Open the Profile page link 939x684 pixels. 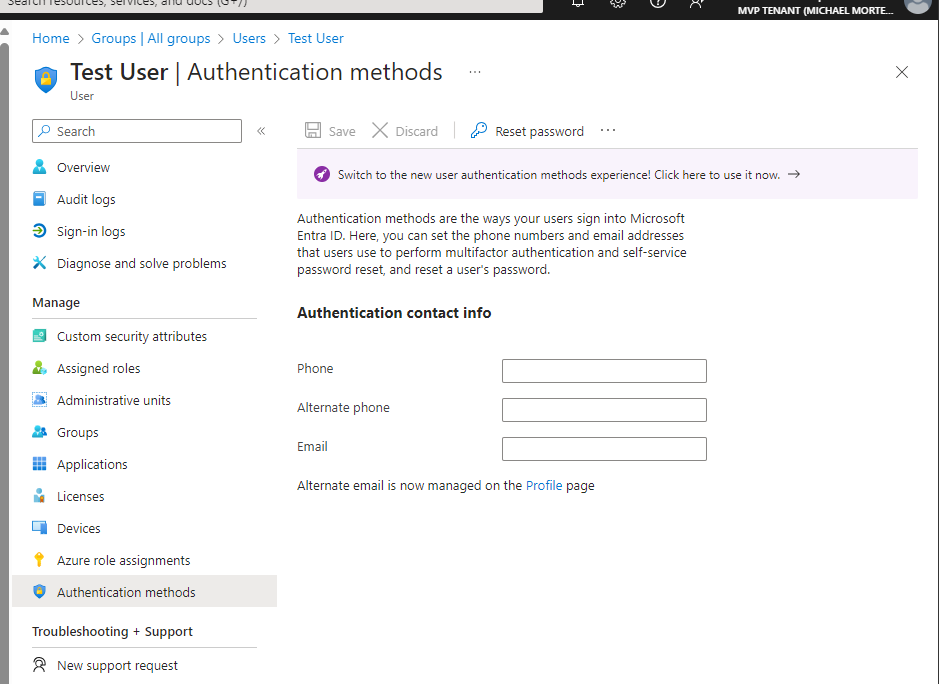point(544,485)
